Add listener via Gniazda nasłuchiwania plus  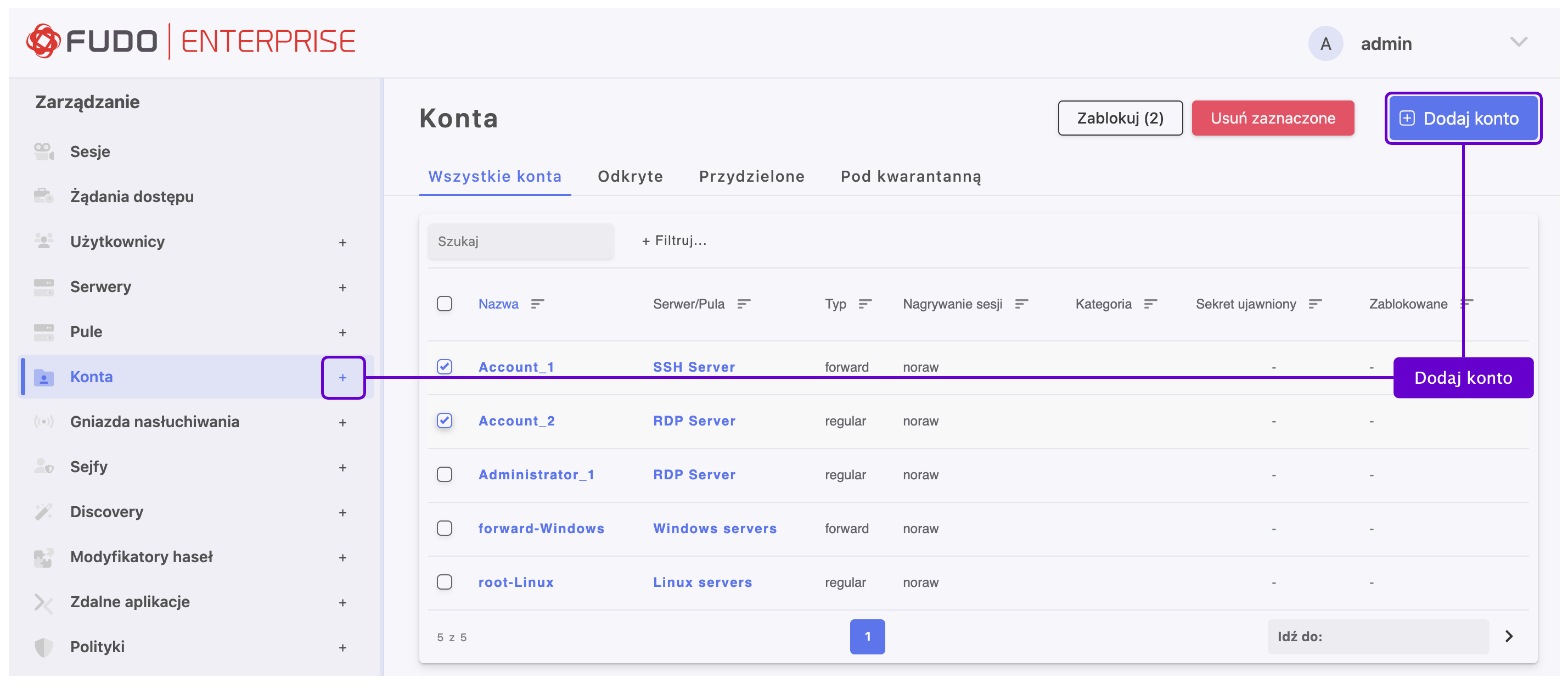tap(342, 422)
